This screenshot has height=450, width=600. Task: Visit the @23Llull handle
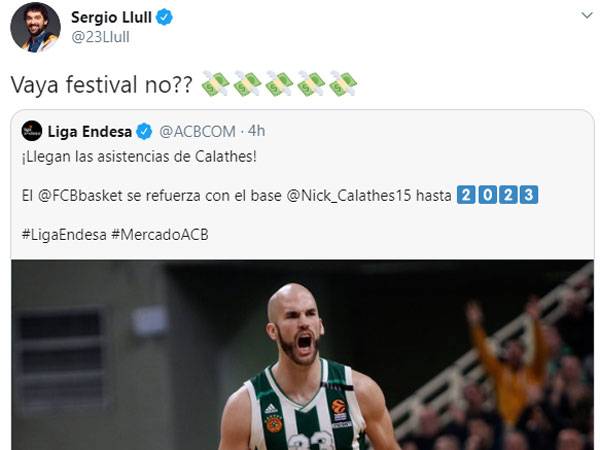[100, 37]
